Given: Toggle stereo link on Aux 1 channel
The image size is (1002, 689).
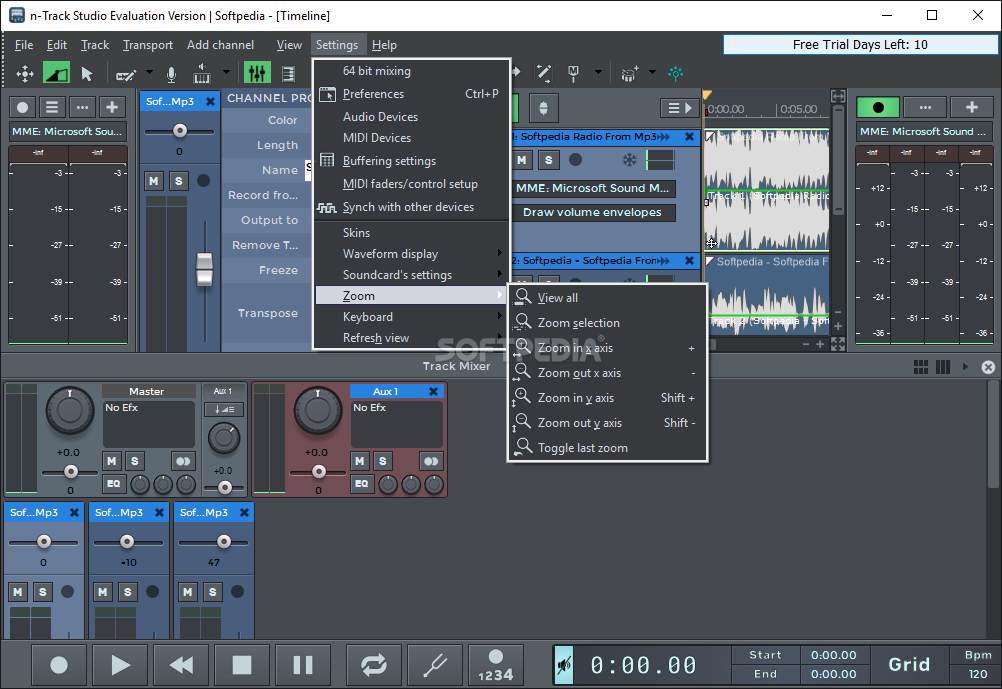Looking at the screenshot, I should (431, 461).
